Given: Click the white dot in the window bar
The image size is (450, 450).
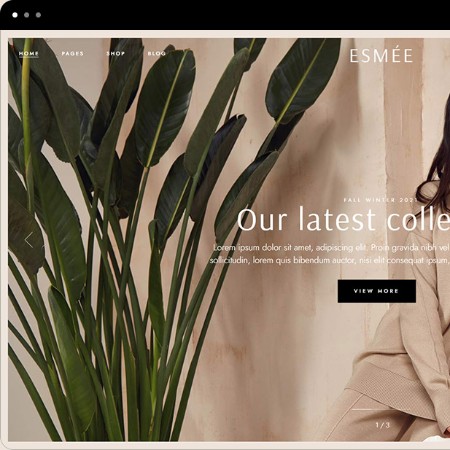Looking at the screenshot, I should (15, 15).
